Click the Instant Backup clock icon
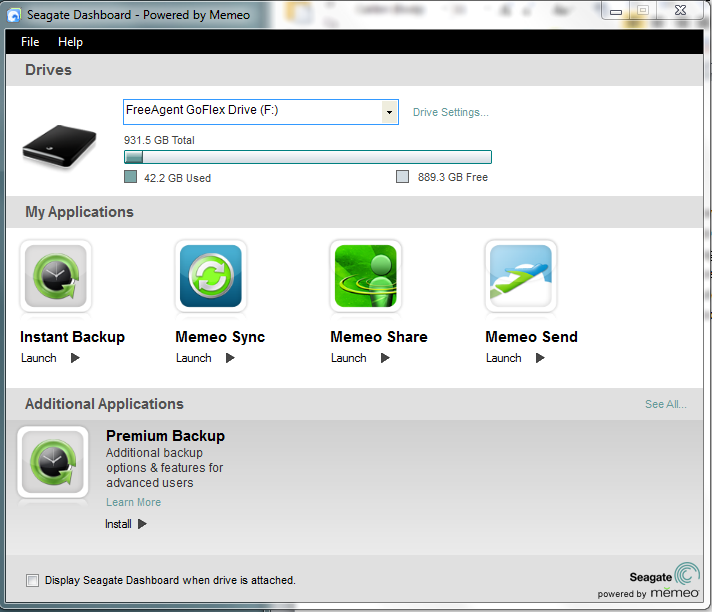Viewport: 712px width, 612px height. (56, 276)
